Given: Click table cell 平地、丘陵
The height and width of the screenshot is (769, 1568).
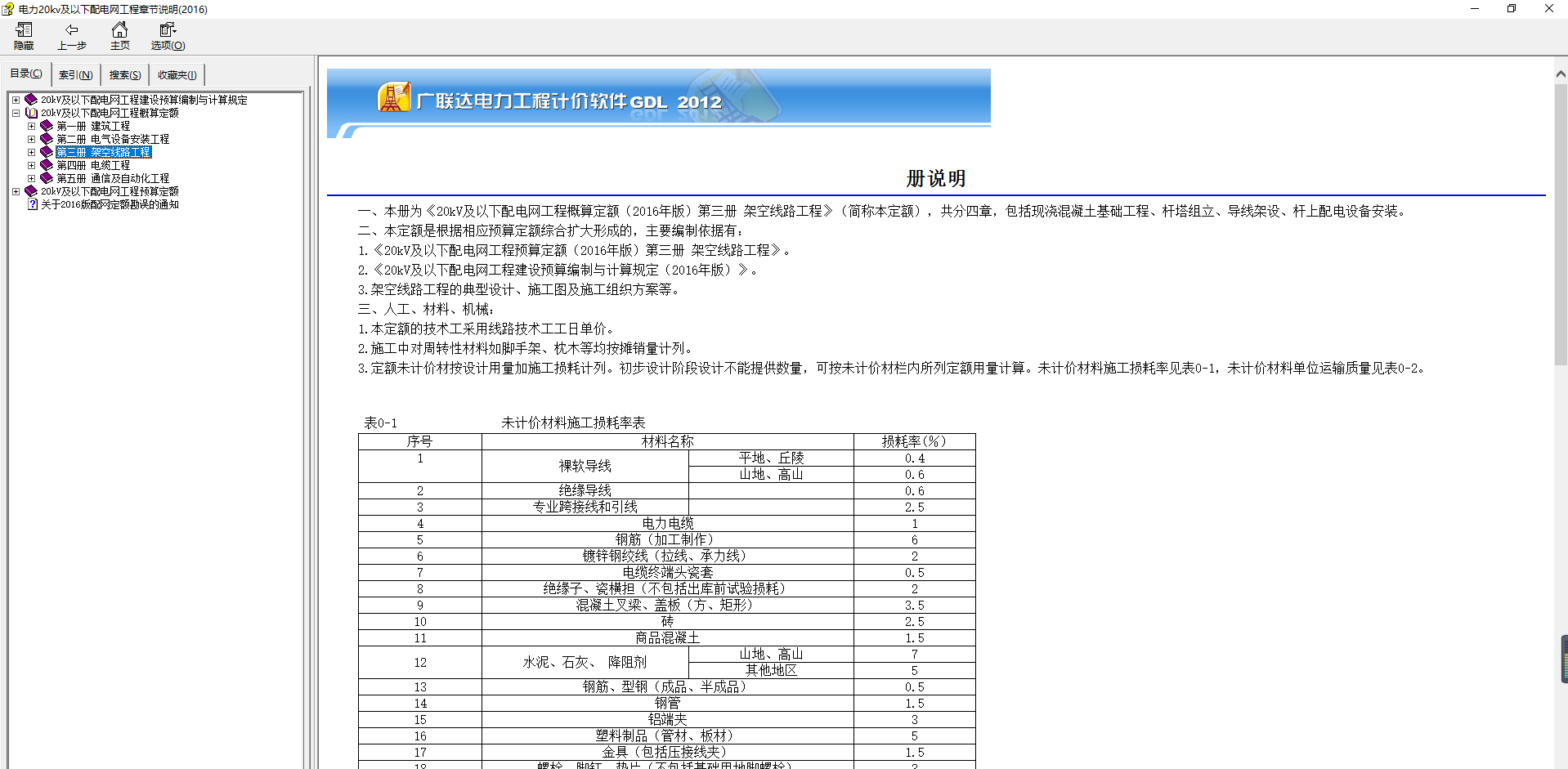Looking at the screenshot, I should 771,458.
